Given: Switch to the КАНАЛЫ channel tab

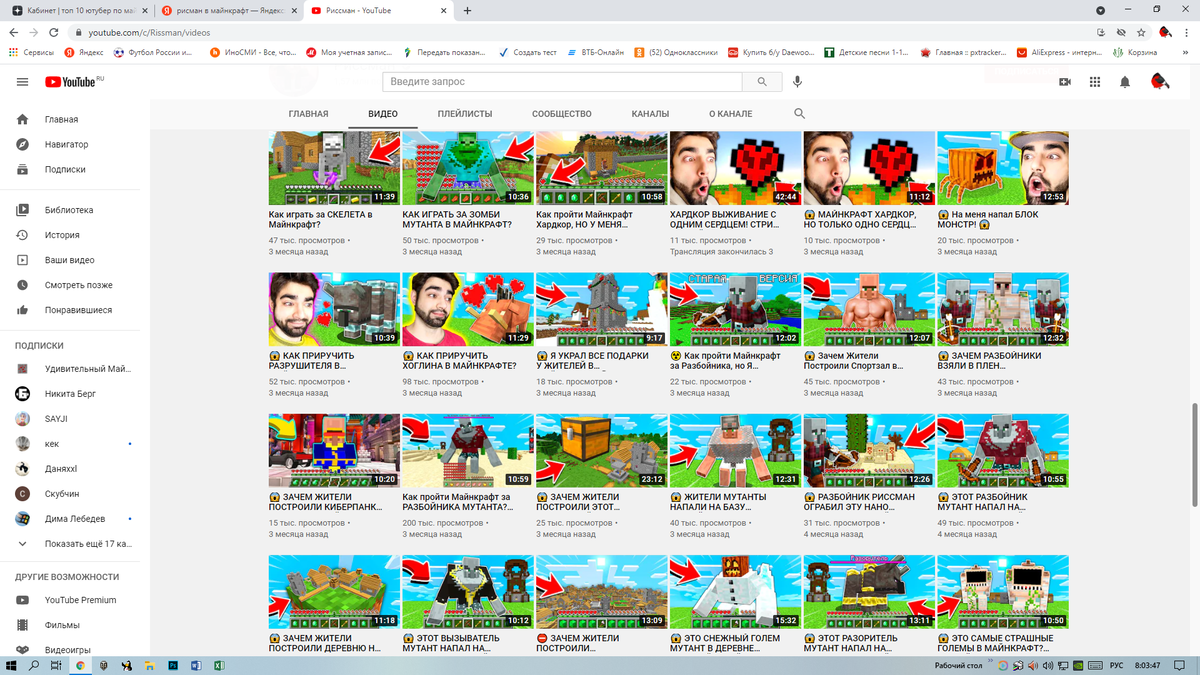Looking at the screenshot, I should (x=650, y=114).
